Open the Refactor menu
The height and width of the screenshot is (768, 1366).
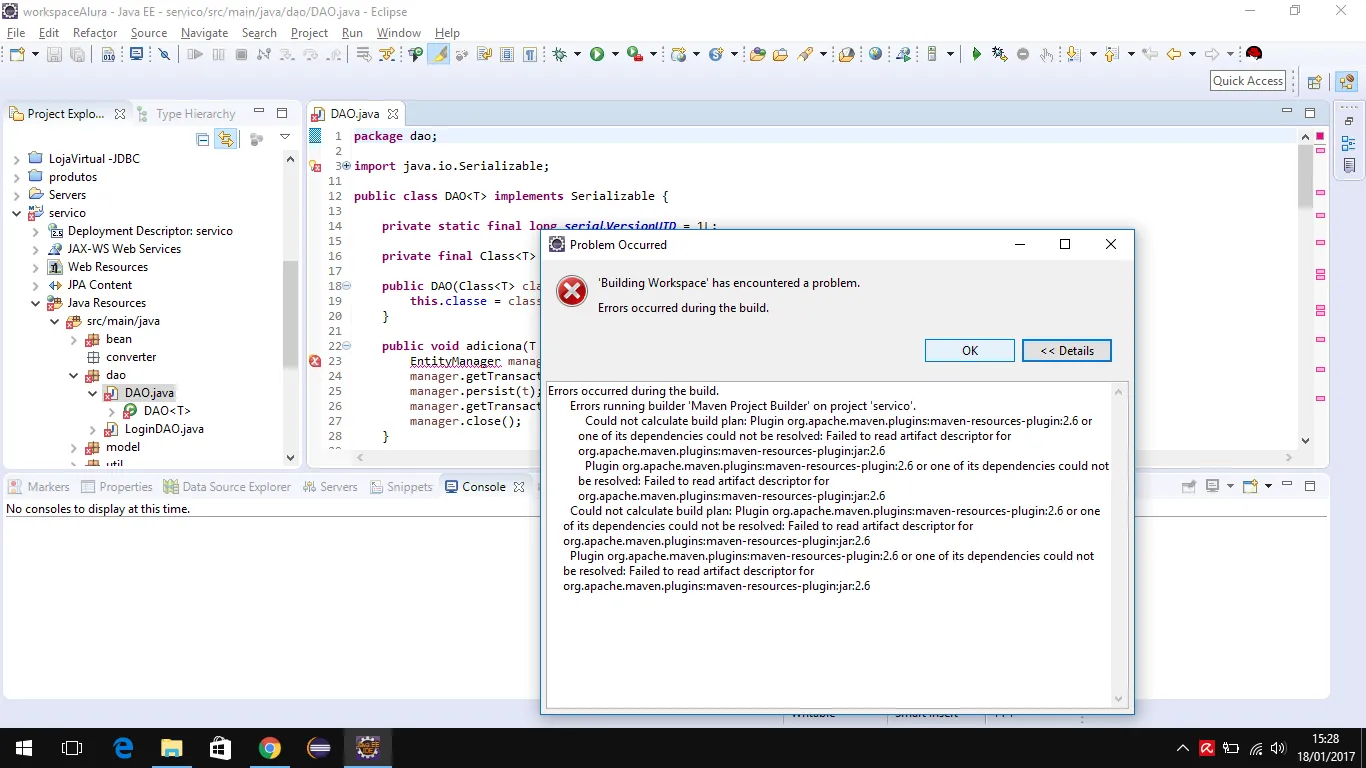[x=95, y=33]
